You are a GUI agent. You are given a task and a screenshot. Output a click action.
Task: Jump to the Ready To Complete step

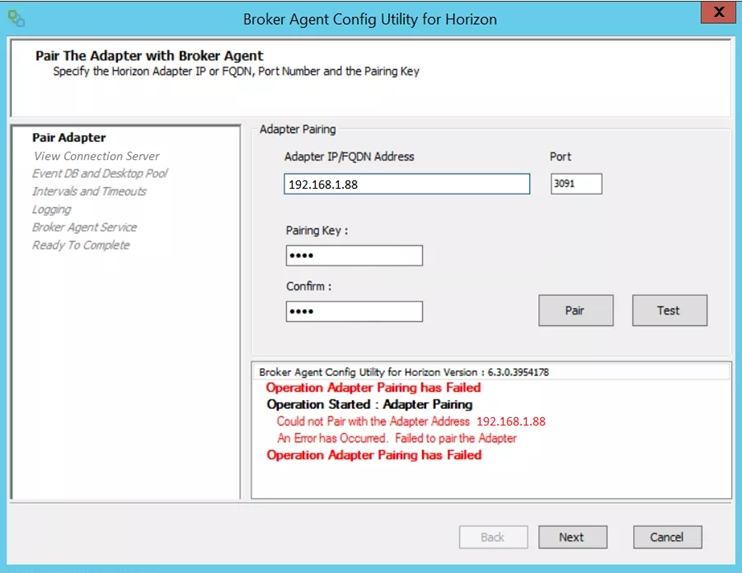pyautogui.click(x=81, y=246)
